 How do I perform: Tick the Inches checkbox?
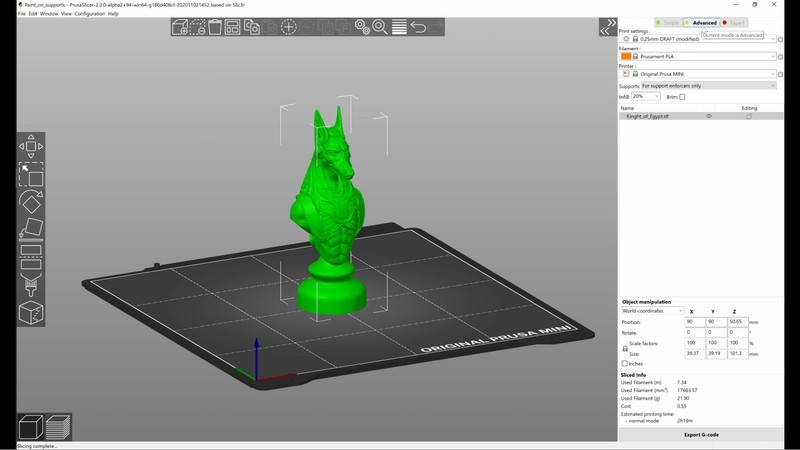(626, 364)
